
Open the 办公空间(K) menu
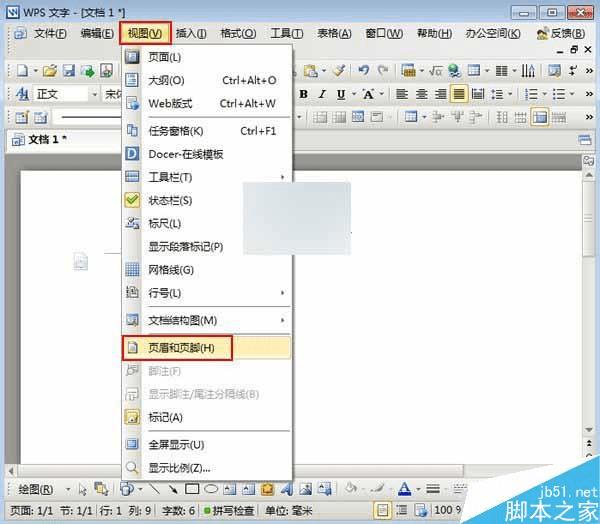pyautogui.click(x=492, y=34)
